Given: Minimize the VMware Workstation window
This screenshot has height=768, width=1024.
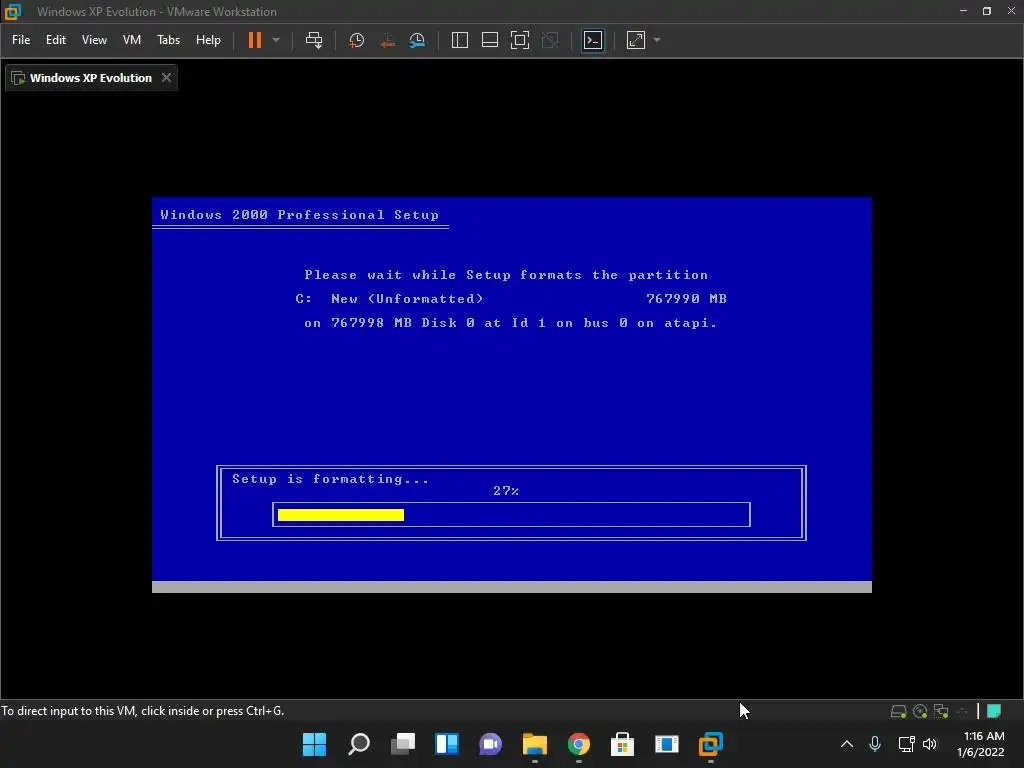Looking at the screenshot, I should tap(963, 11).
